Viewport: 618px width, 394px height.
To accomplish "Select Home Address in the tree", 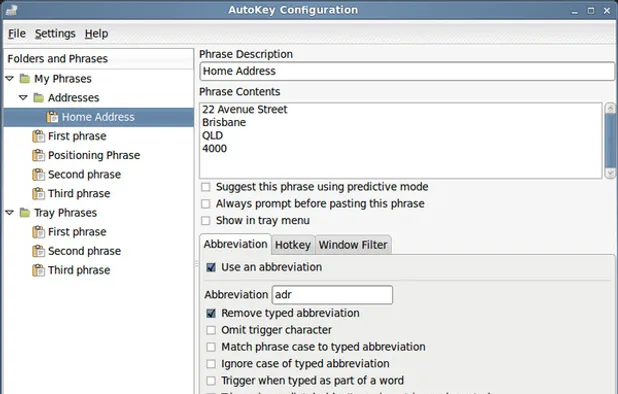I will [98, 117].
